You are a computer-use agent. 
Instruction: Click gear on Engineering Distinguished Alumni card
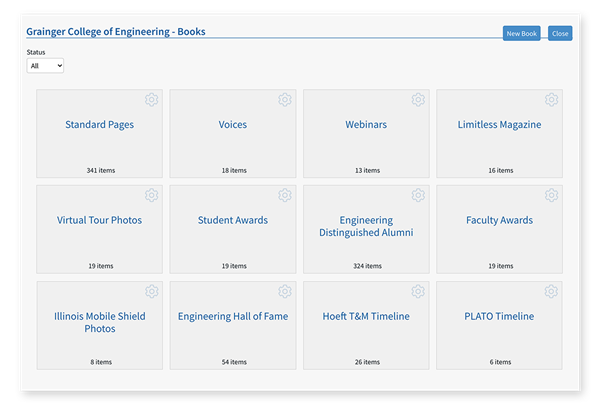pos(418,195)
